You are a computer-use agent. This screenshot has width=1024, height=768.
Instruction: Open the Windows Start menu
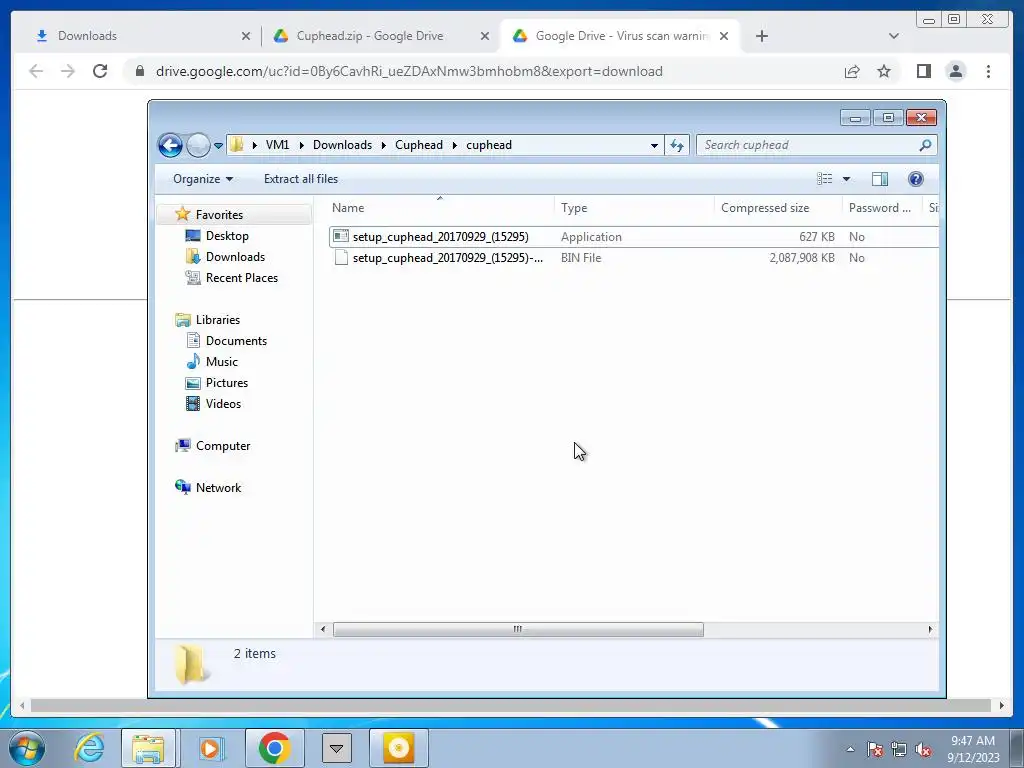tap(27, 748)
